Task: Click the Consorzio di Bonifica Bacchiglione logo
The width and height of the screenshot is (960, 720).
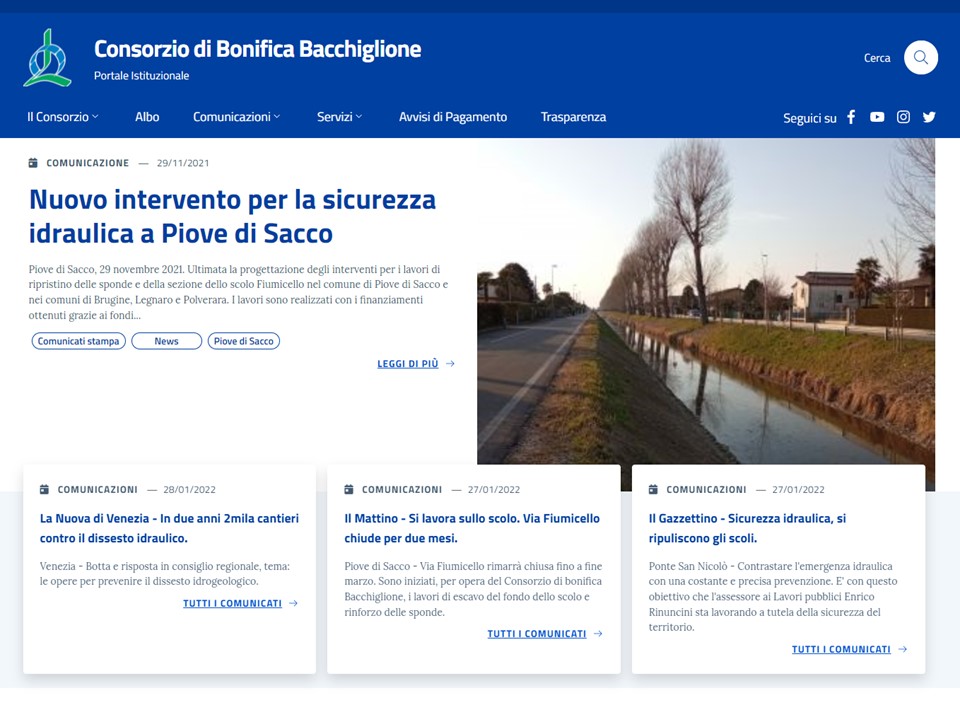Action: coord(47,58)
